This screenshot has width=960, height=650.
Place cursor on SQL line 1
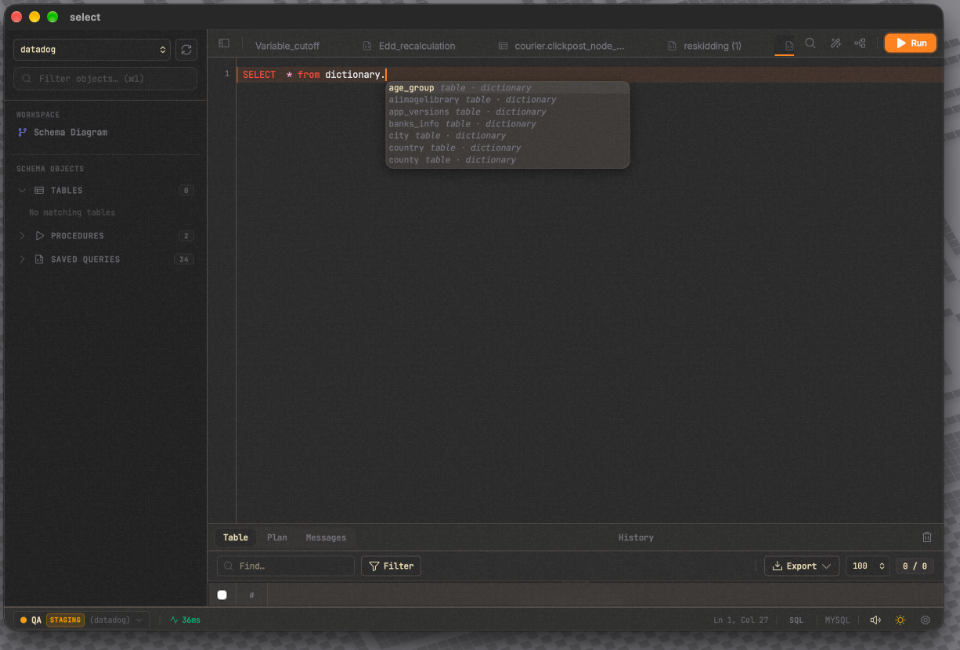click(x=589, y=75)
